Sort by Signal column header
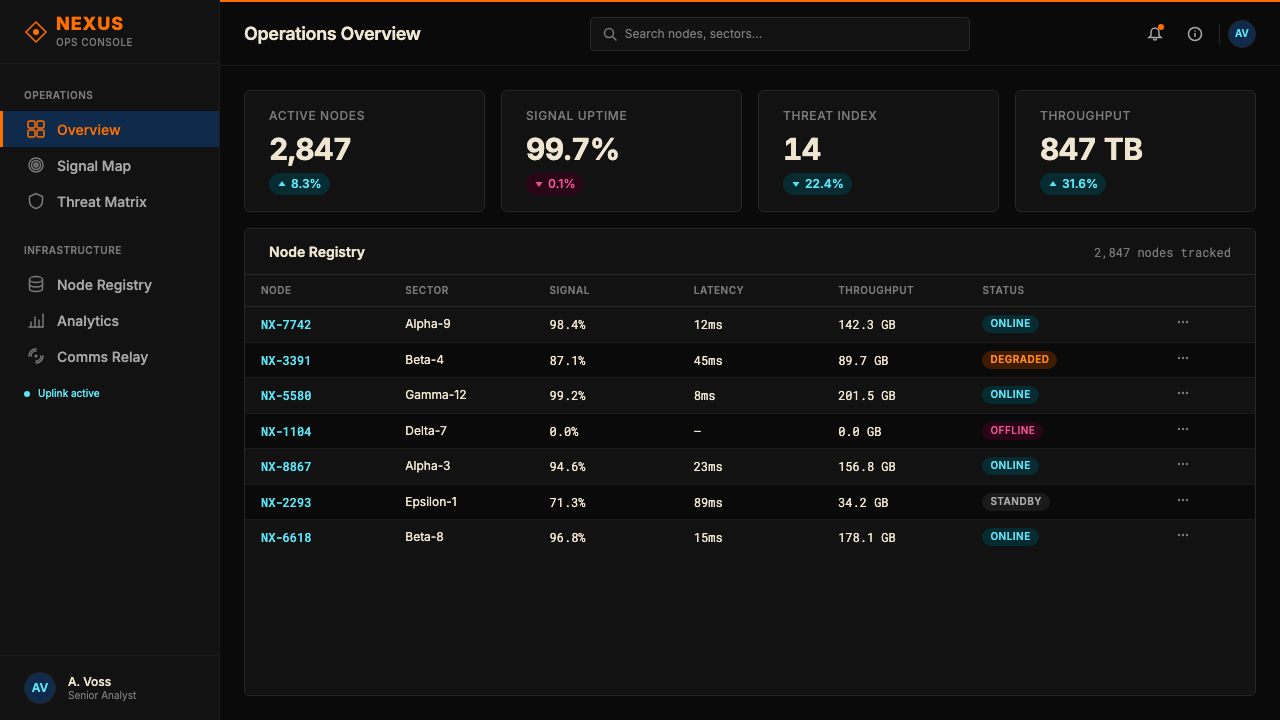This screenshot has height=720, width=1280. [x=570, y=290]
